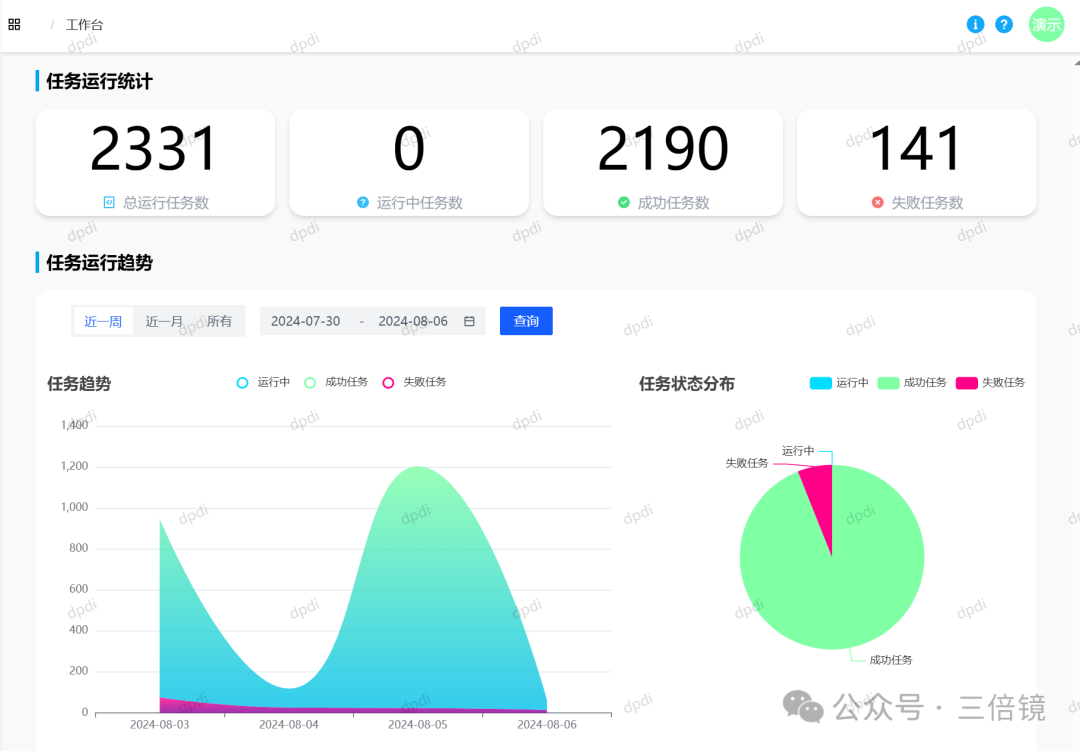Click the apps grid icon top-left
Viewport: 1080px width, 751px height.
(14, 24)
